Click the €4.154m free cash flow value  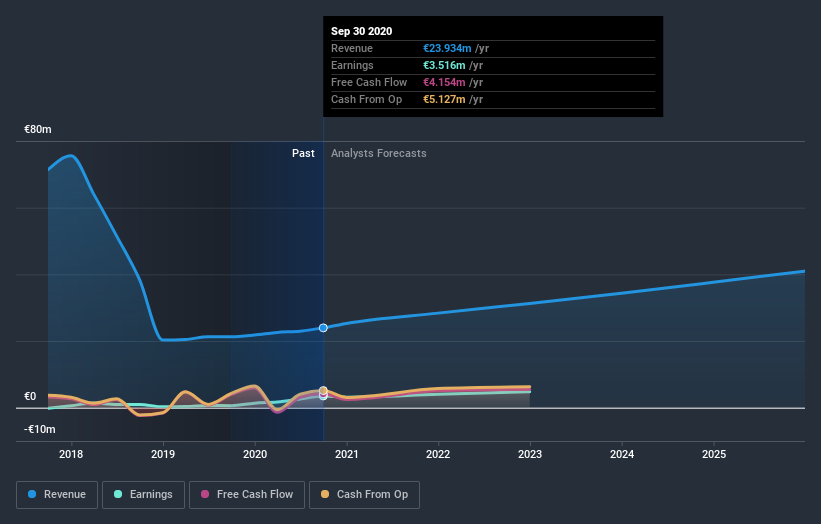pos(444,82)
